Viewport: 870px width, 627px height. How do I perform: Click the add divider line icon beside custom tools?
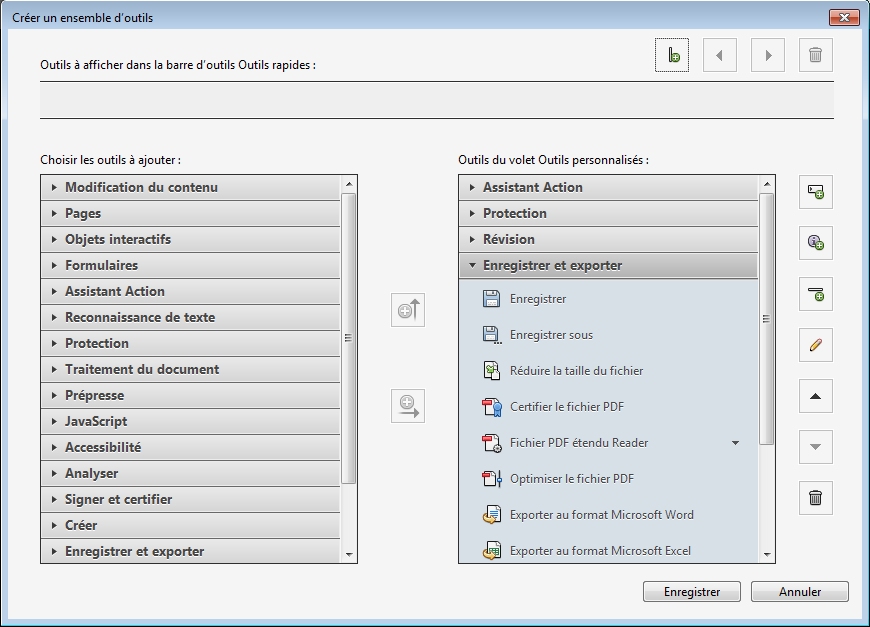point(816,294)
